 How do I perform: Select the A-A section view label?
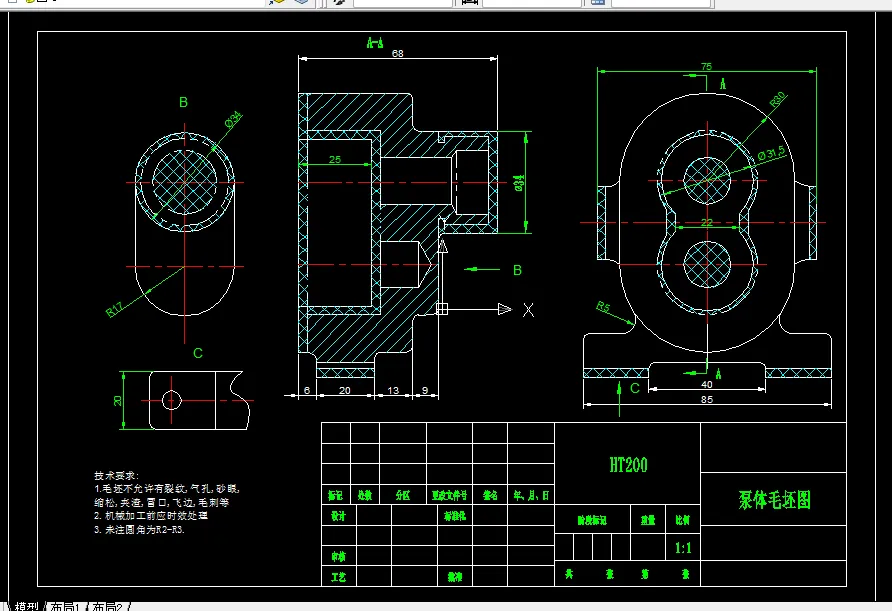(375, 42)
